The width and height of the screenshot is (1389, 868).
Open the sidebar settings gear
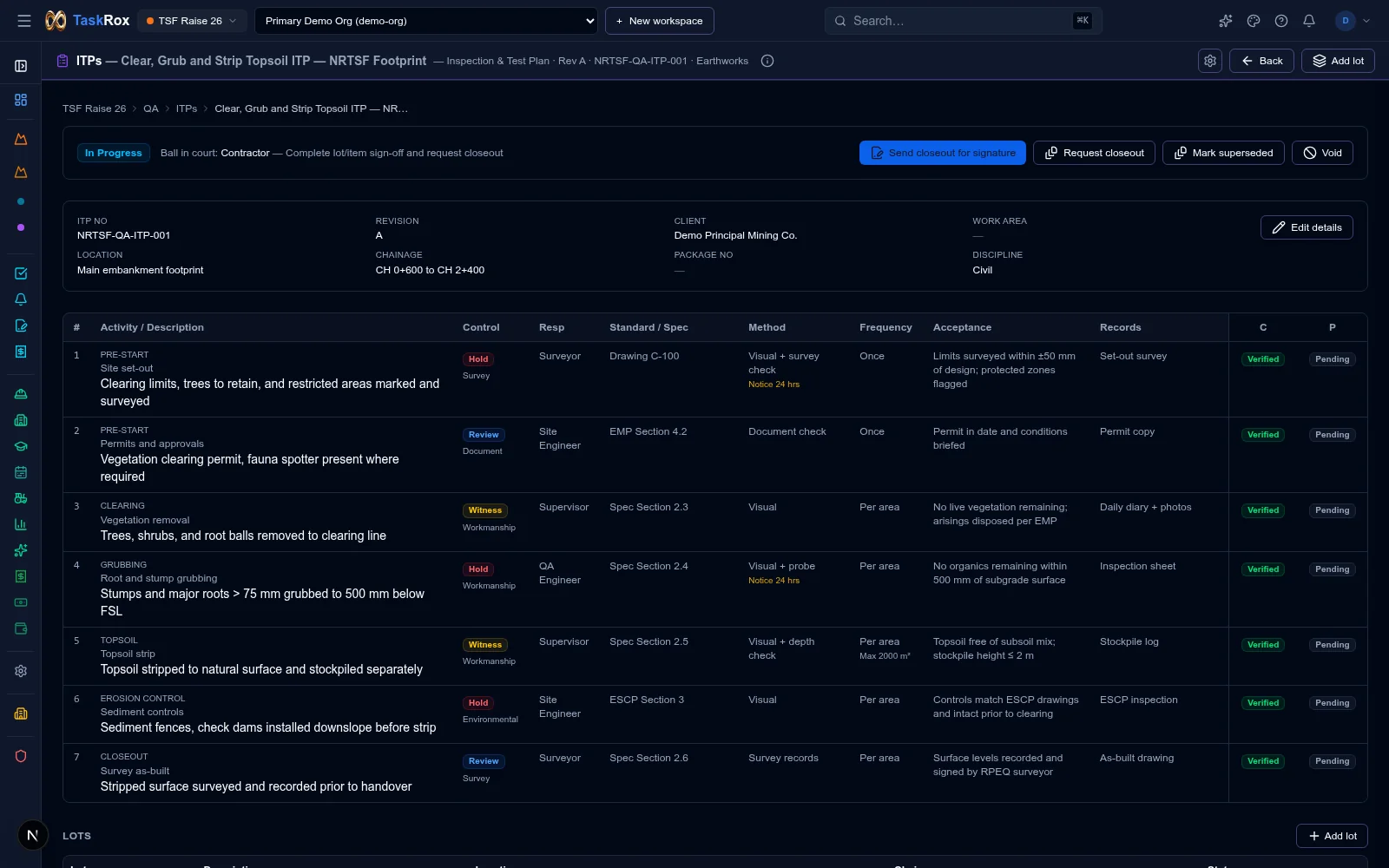21,671
